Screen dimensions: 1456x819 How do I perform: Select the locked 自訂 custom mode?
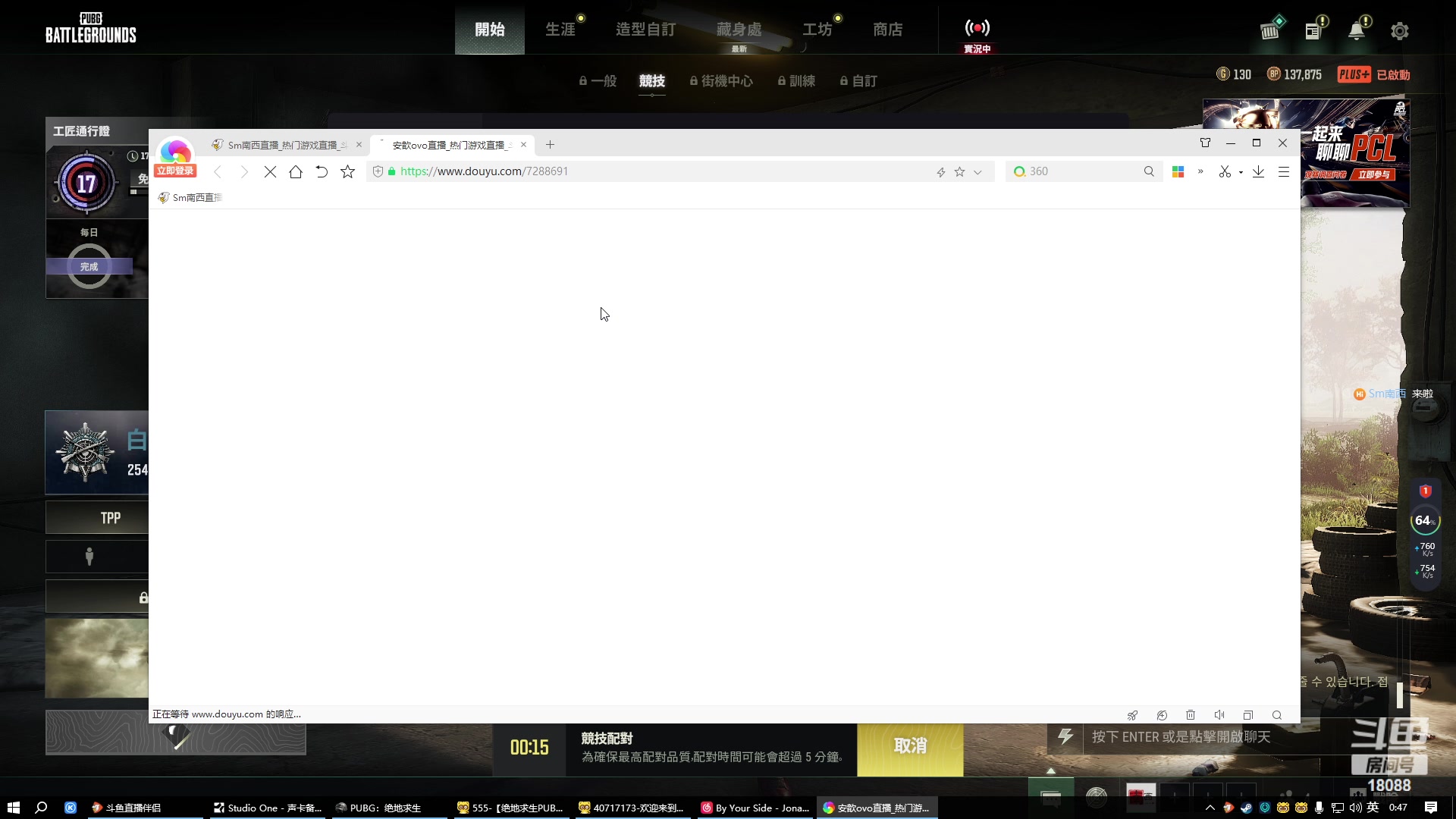click(858, 81)
